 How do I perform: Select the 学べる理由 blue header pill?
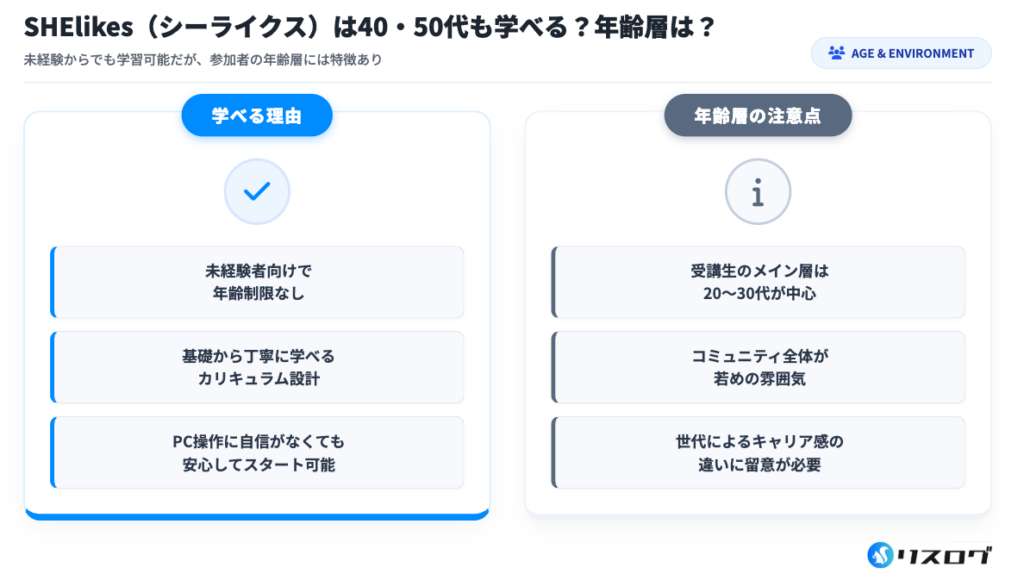pos(257,116)
